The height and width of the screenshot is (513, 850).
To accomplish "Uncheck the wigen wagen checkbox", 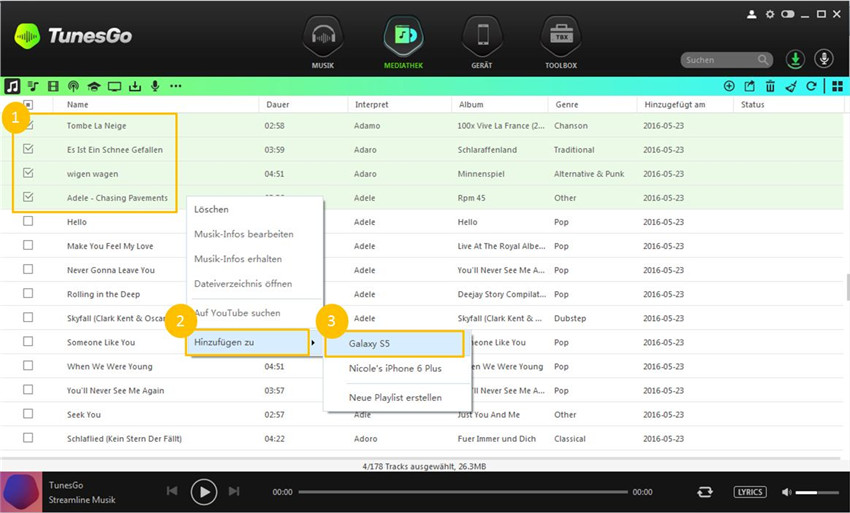I will tap(28, 173).
